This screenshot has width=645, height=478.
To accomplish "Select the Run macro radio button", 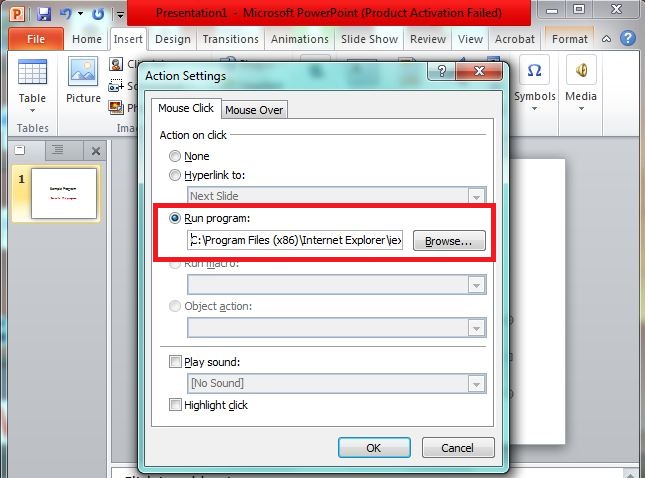I will click(x=175, y=264).
